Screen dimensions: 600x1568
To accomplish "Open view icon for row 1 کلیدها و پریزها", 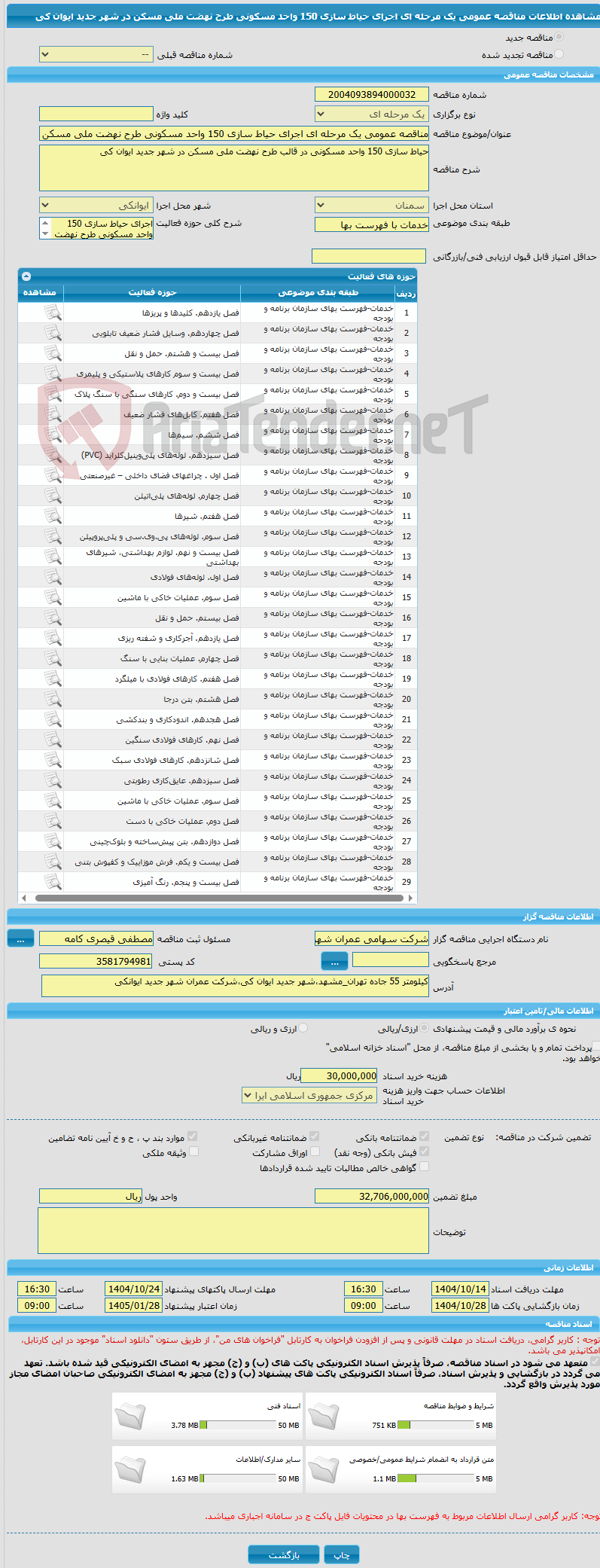I will click(53, 313).
